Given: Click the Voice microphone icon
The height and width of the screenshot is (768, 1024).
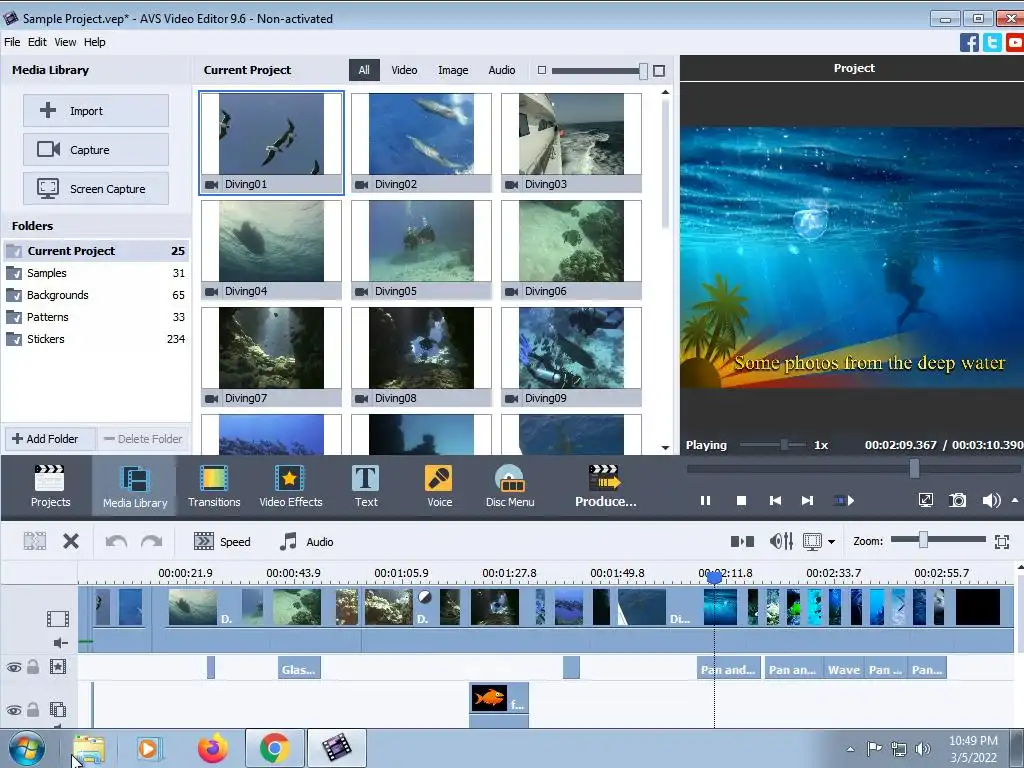Looking at the screenshot, I should pos(439,479).
